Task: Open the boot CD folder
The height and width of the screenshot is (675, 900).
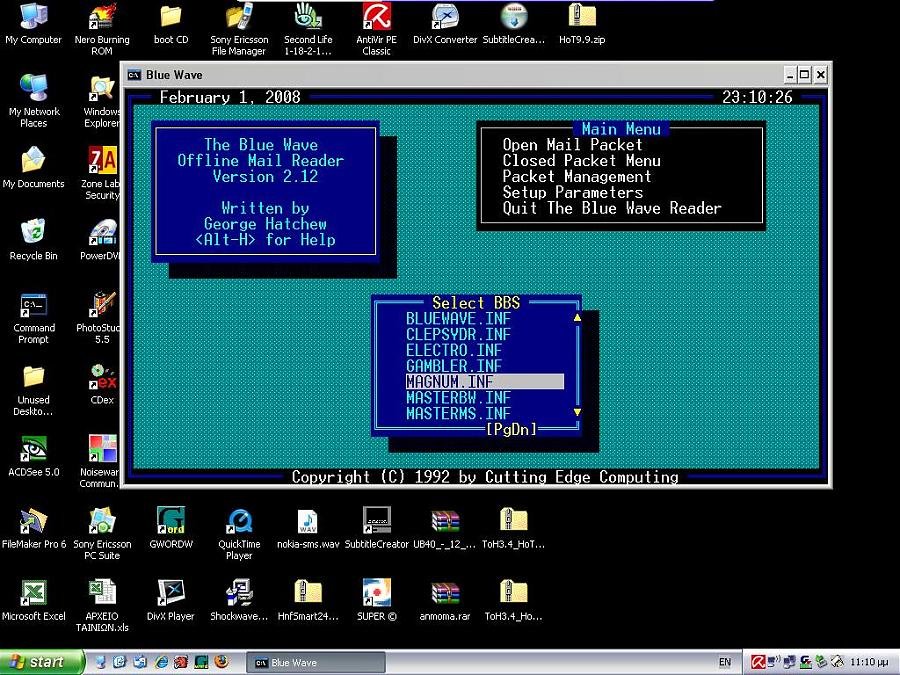Action: point(170,23)
